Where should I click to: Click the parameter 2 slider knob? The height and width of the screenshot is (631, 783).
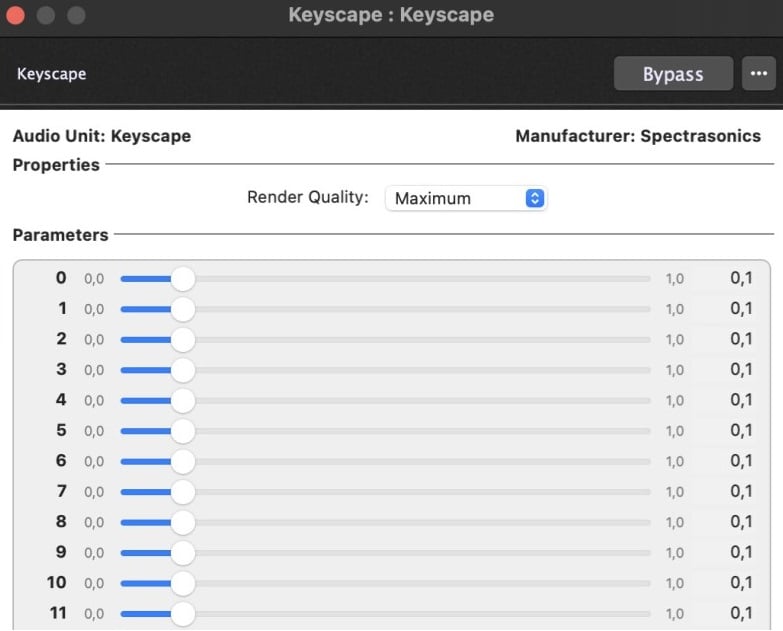click(183, 339)
